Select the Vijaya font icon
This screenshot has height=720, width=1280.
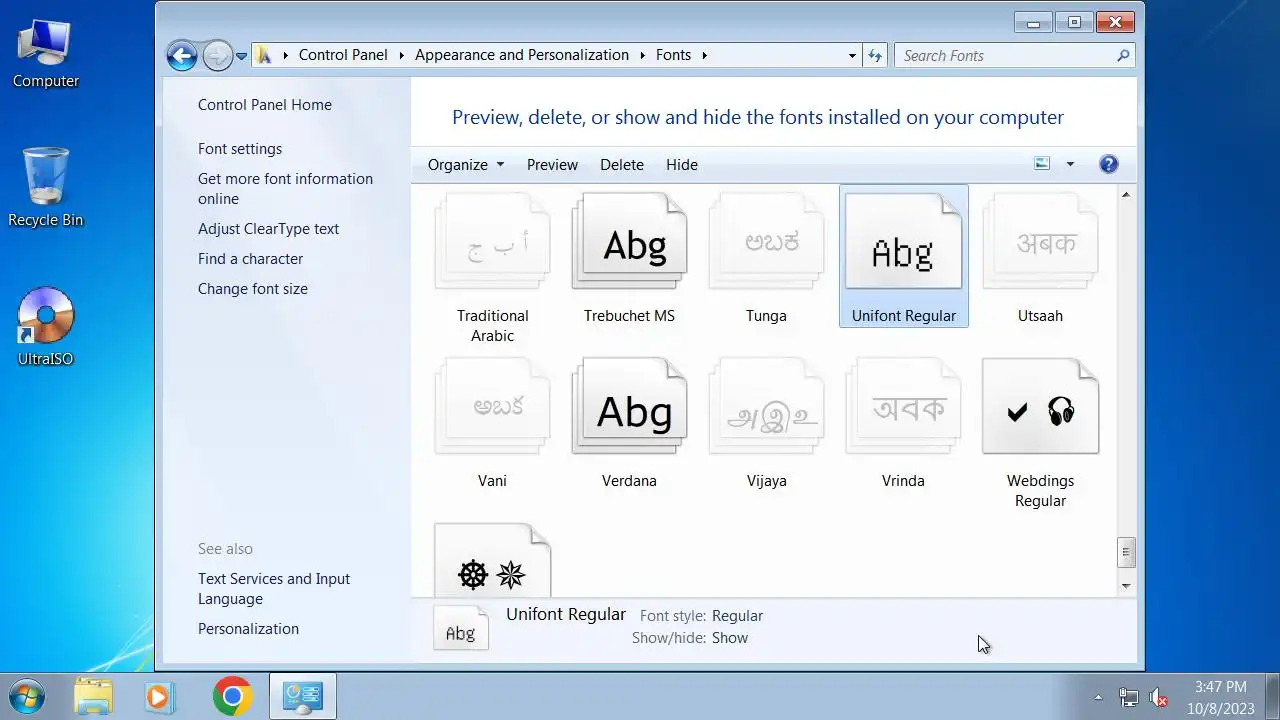766,408
